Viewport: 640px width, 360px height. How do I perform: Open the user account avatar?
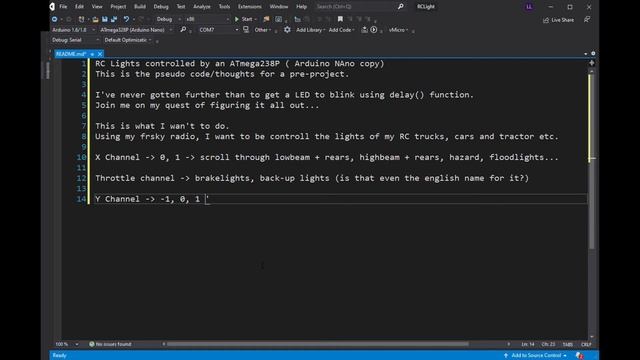point(529,7)
